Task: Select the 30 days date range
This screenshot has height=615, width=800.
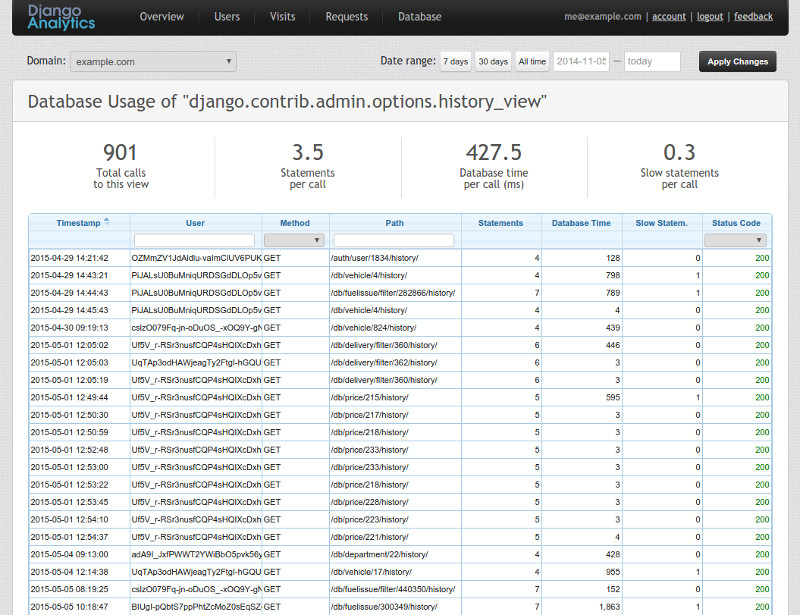Action: click(x=493, y=61)
